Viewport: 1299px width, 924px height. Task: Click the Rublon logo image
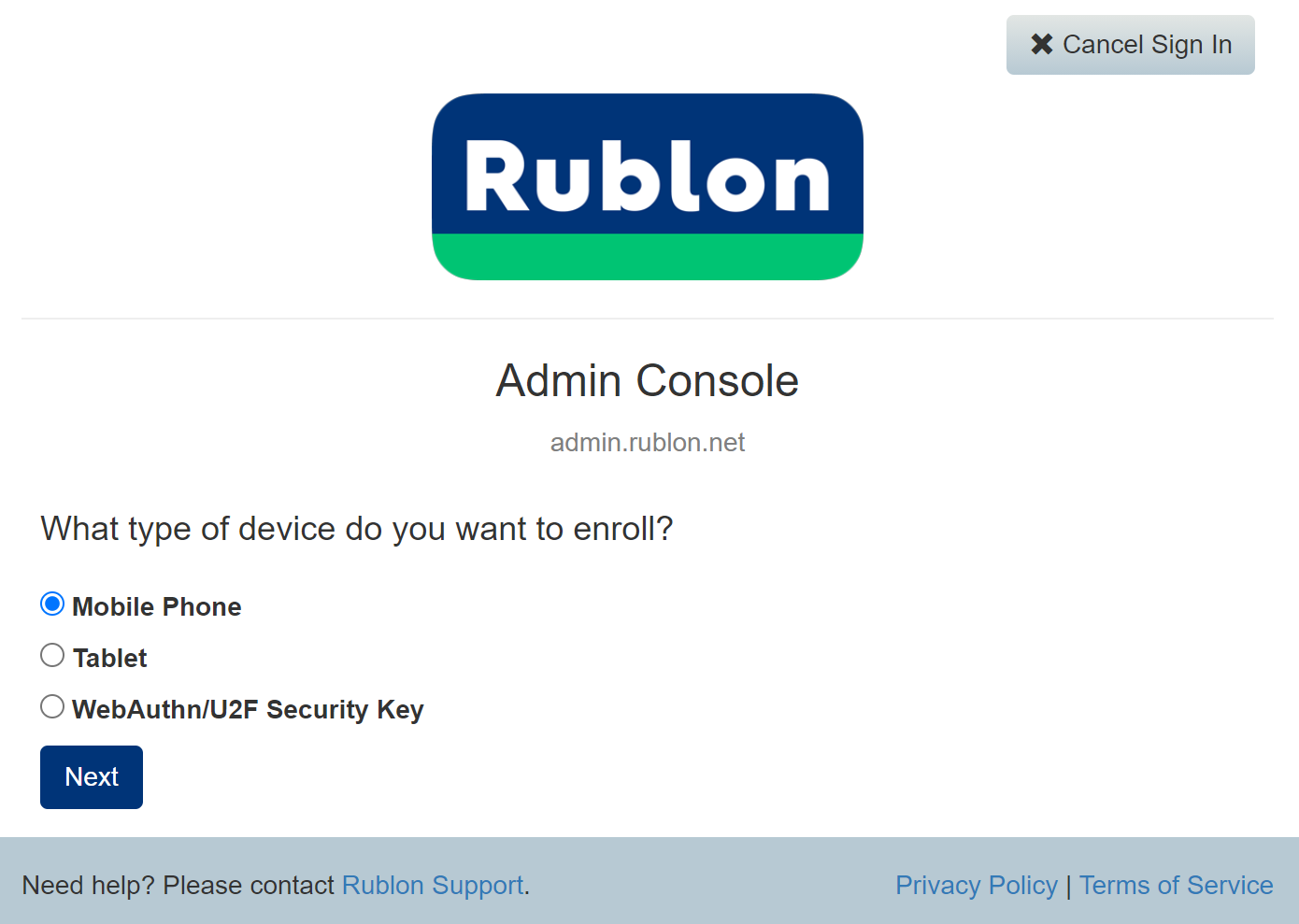click(647, 178)
